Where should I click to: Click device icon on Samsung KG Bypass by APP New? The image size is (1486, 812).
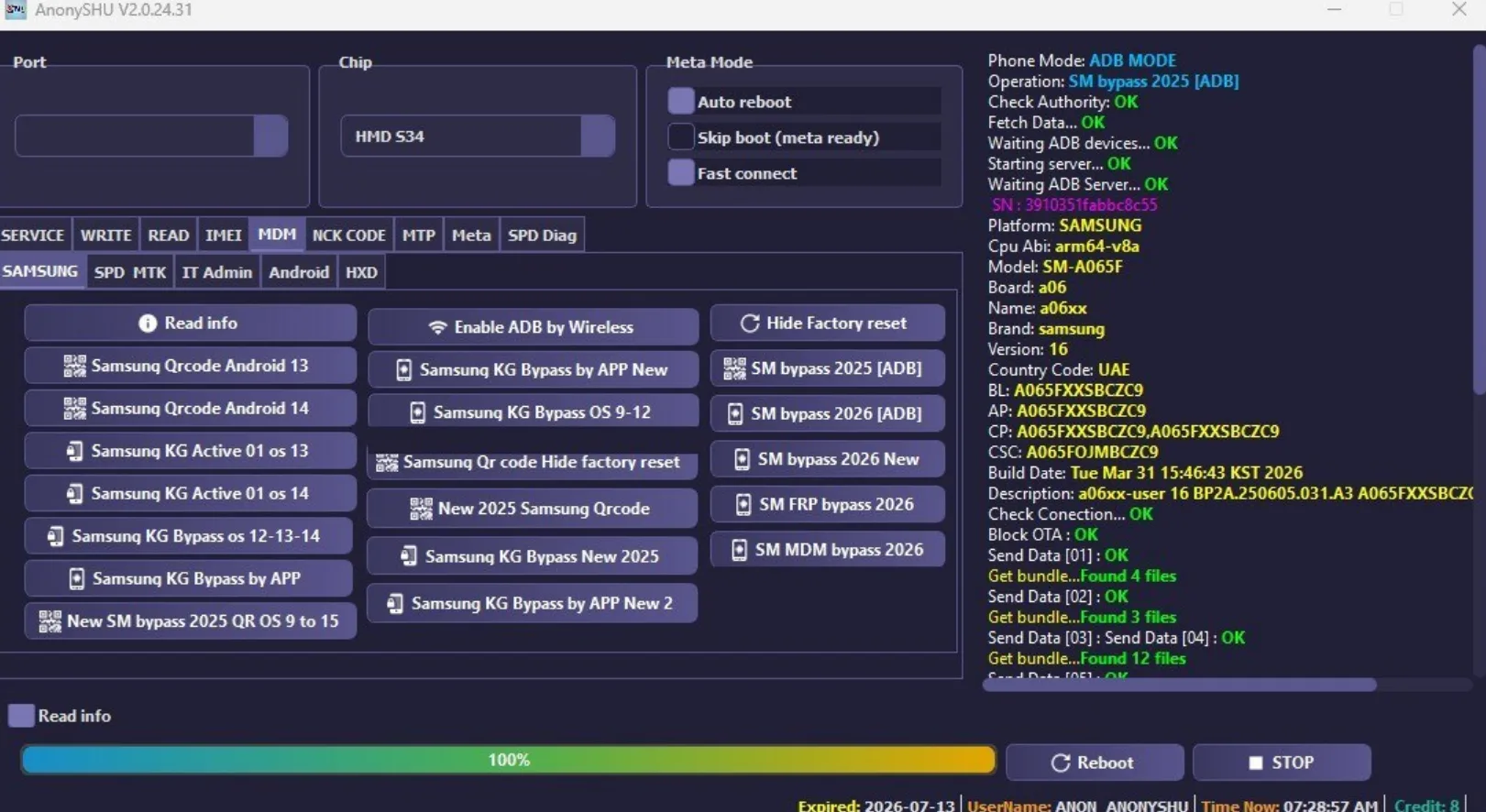click(403, 369)
